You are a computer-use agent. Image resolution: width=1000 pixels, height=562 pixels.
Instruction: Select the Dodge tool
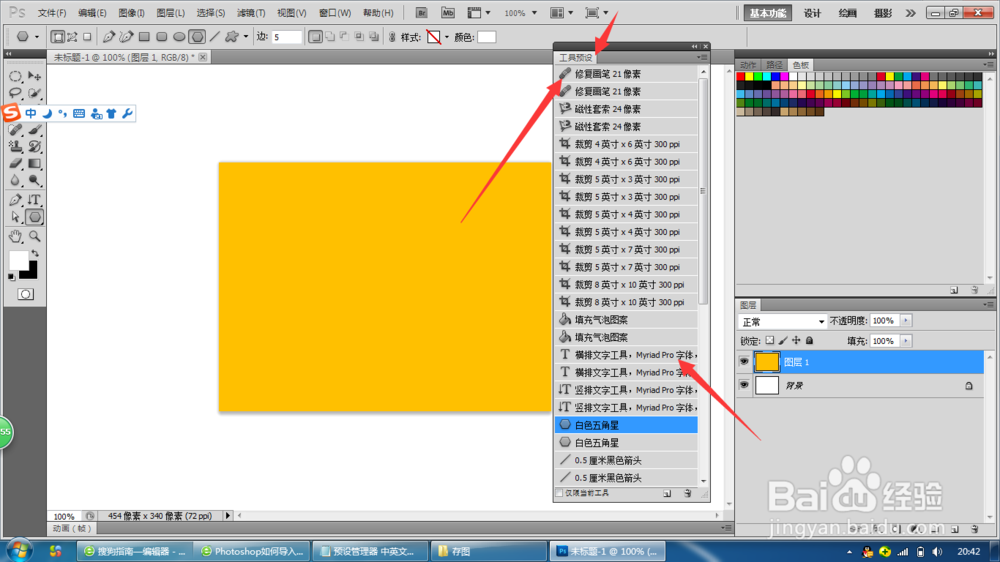point(34,181)
